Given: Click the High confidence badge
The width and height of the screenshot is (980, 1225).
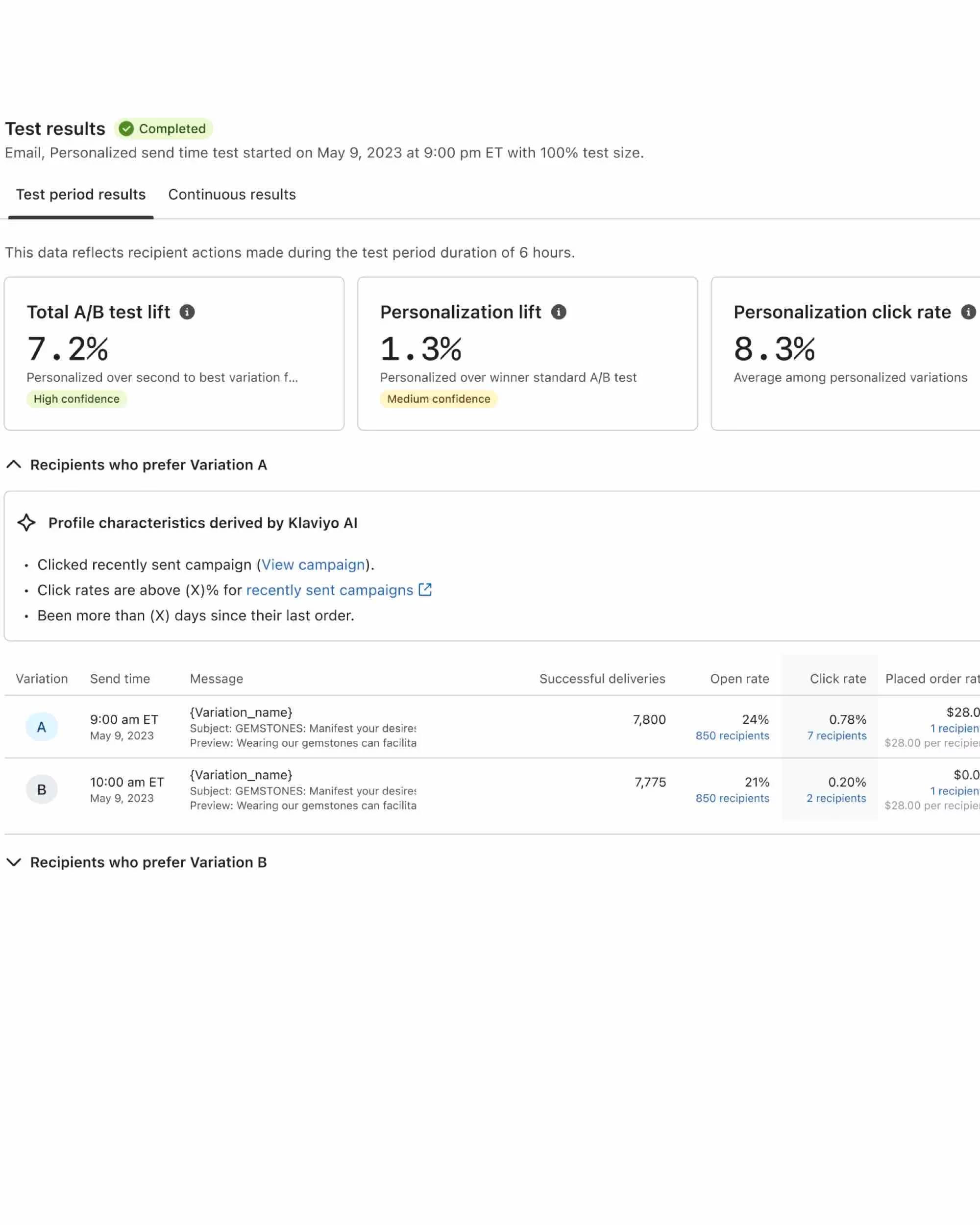Looking at the screenshot, I should (x=77, y=399).
